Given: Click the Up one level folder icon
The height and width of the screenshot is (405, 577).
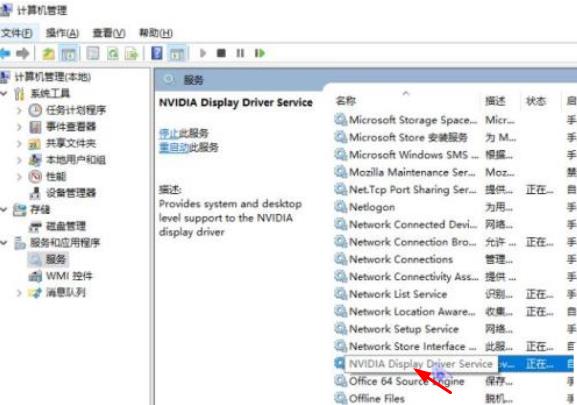Looking at the screenshot, I should click(49, 54).
